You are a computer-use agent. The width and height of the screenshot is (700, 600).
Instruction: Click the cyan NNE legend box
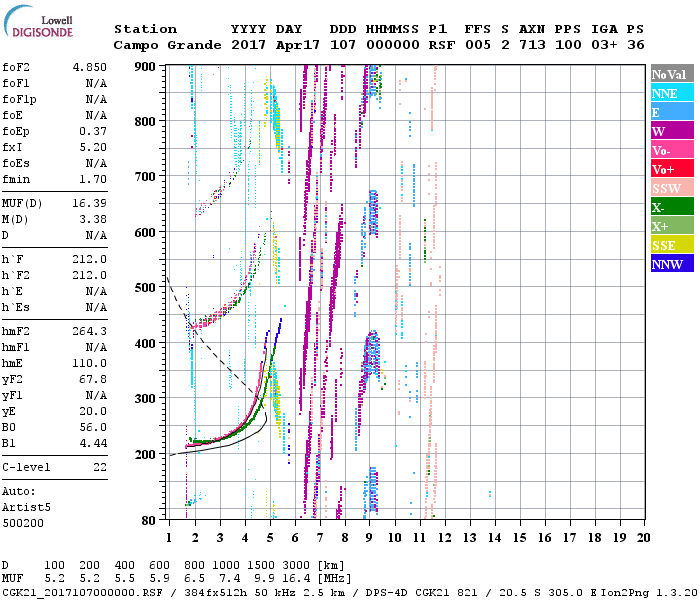[672, 93]
